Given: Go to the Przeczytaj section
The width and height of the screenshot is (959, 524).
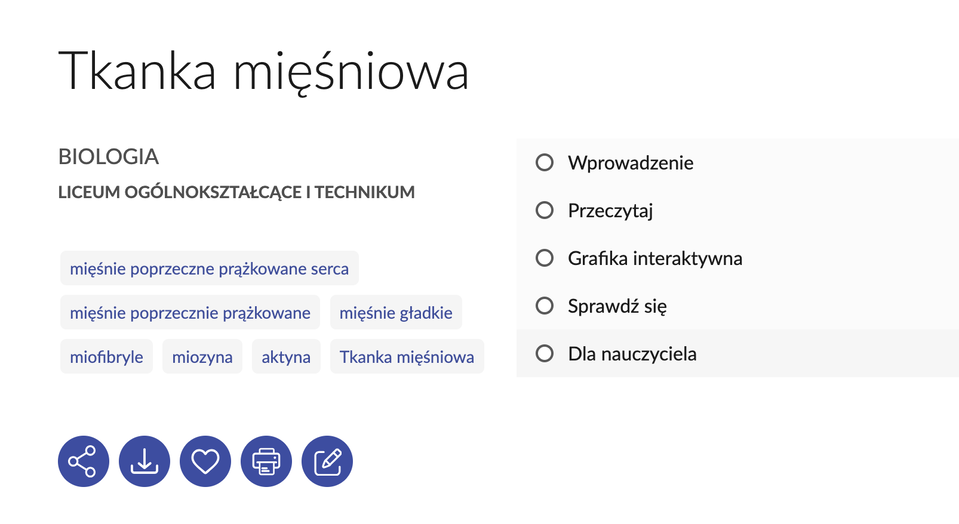Looking at the screenshot, I should (610, 210).
